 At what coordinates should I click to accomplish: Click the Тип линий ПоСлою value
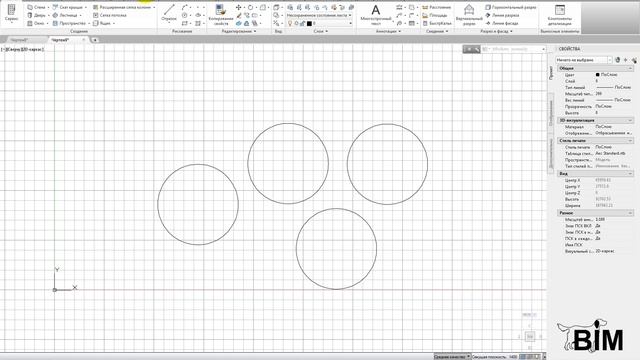point(613,87)
